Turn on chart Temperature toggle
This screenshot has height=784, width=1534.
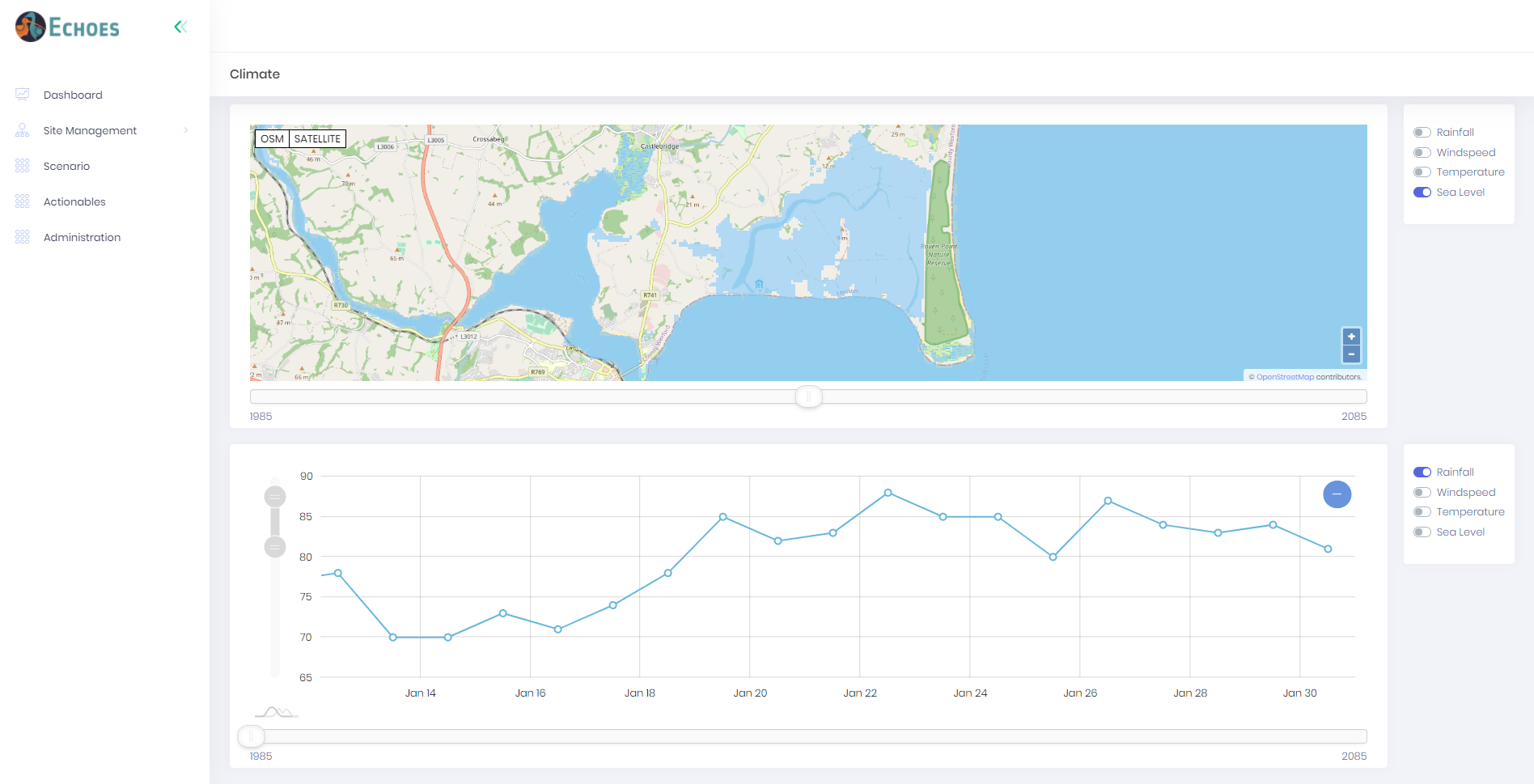coord(1422,512)
